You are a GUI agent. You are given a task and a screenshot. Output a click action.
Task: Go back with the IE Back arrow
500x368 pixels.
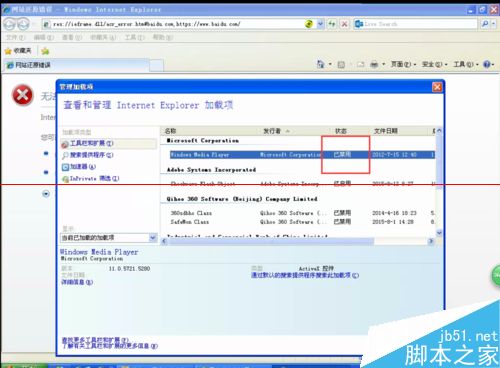click(x=10, y=24)
